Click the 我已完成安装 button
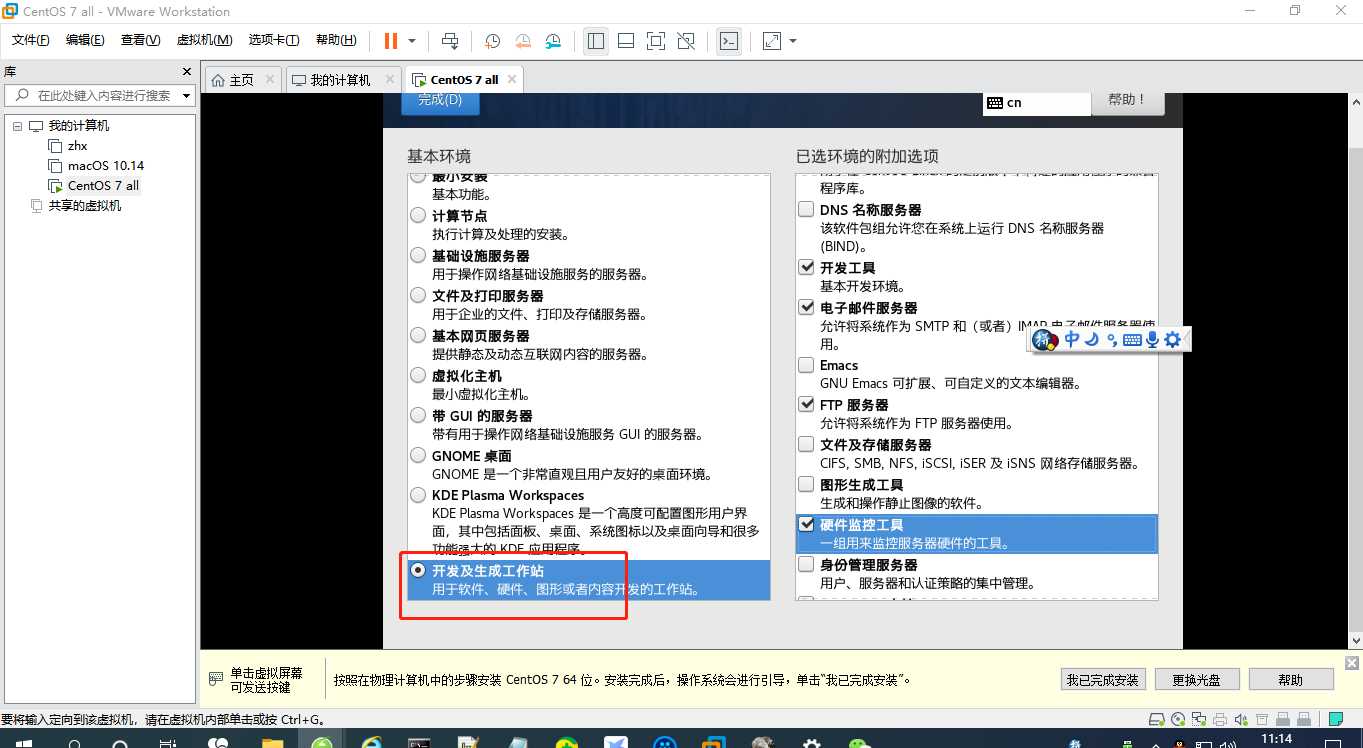The image size is (1363, 748). click(1102, 680)
